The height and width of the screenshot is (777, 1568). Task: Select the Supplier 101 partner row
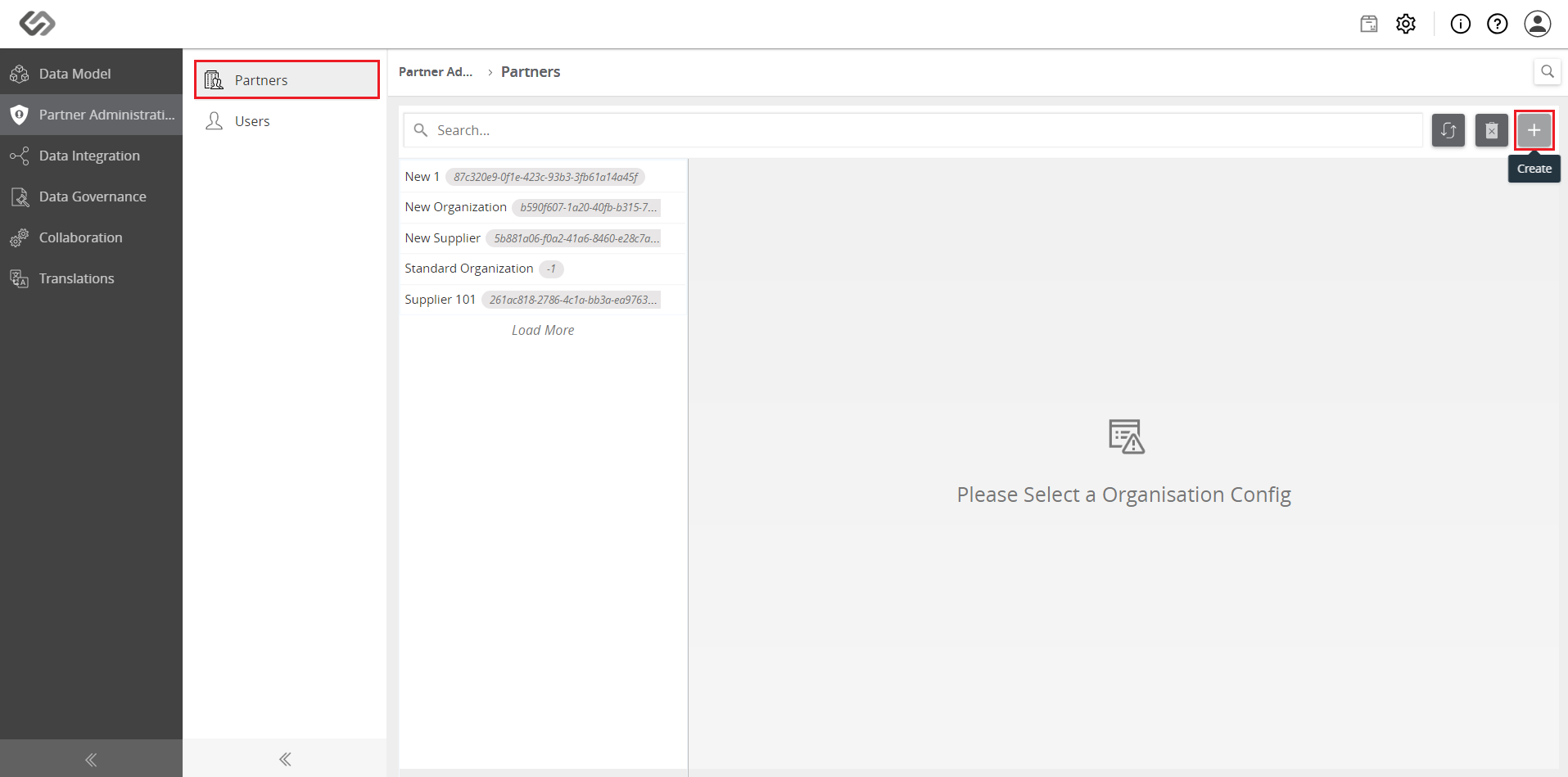pos(543,300)
